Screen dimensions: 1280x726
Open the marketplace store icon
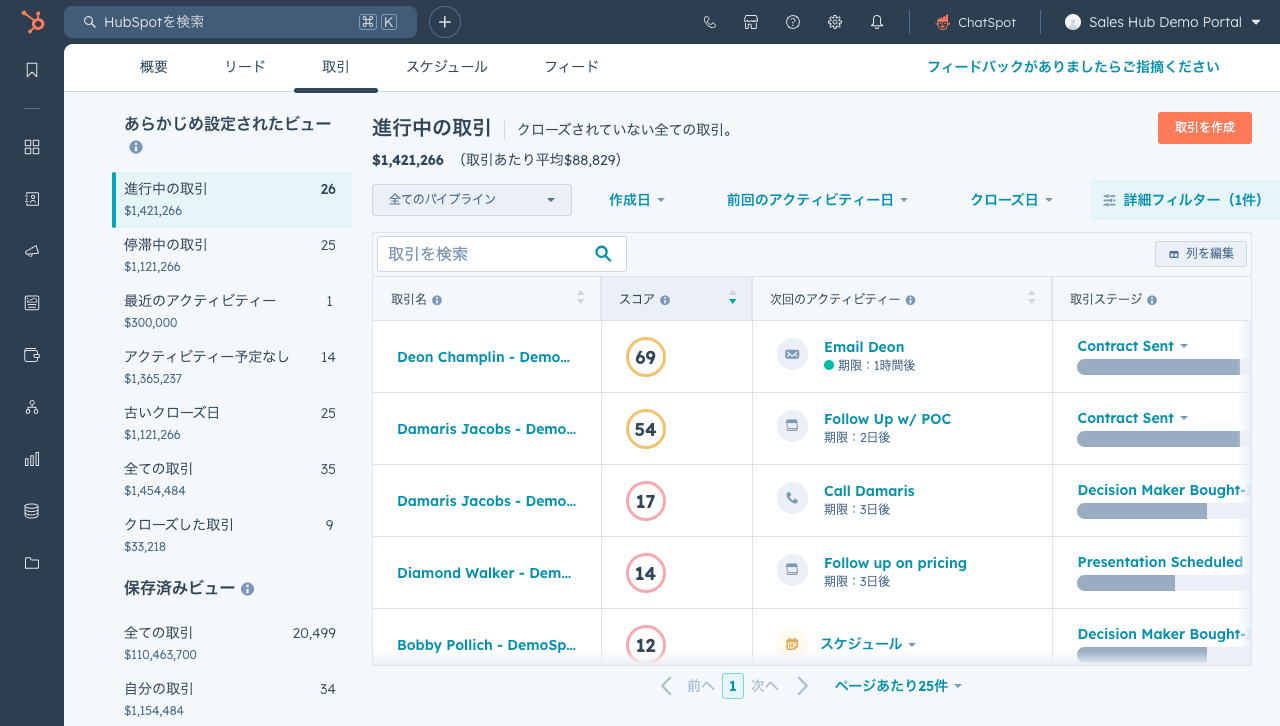pos(751,22)
